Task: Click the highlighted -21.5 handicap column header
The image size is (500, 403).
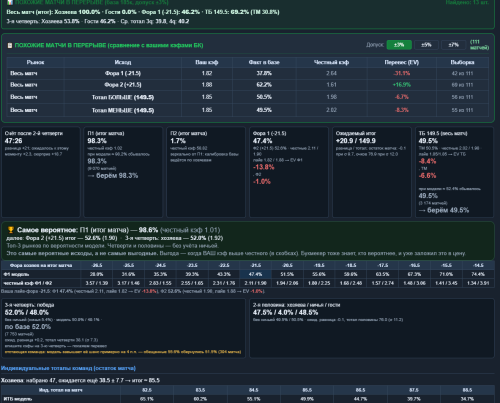Action: [x=255, y=265]
